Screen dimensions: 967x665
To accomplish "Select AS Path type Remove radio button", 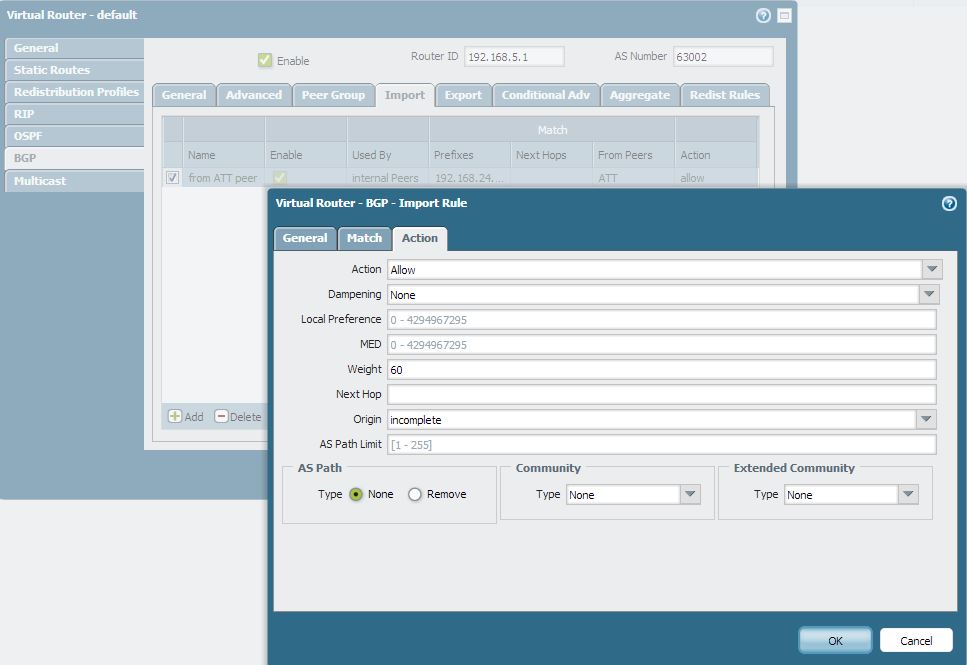I will (x=415, y=494).
